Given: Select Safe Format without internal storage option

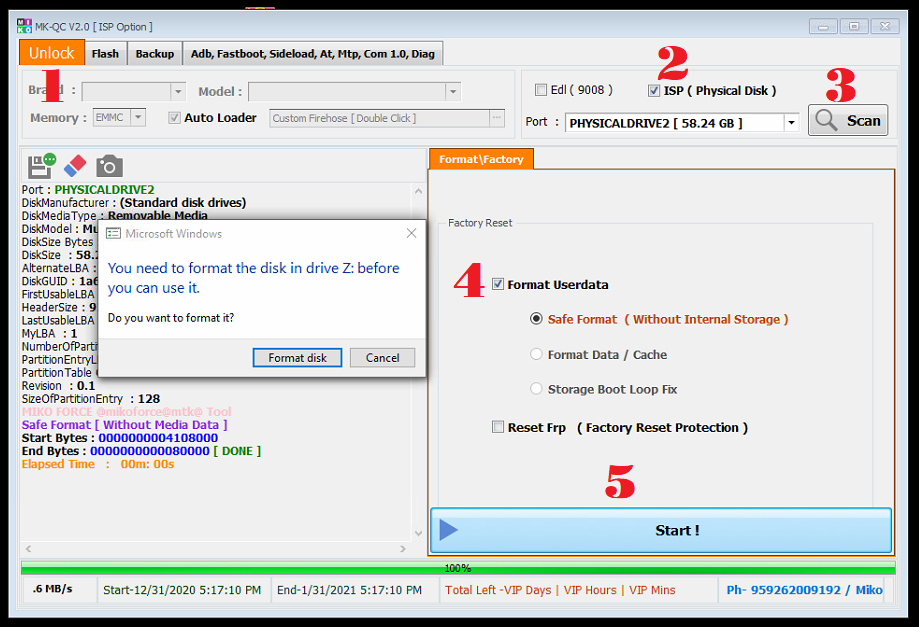Looking at the screenshot, I should click(536, 319).
